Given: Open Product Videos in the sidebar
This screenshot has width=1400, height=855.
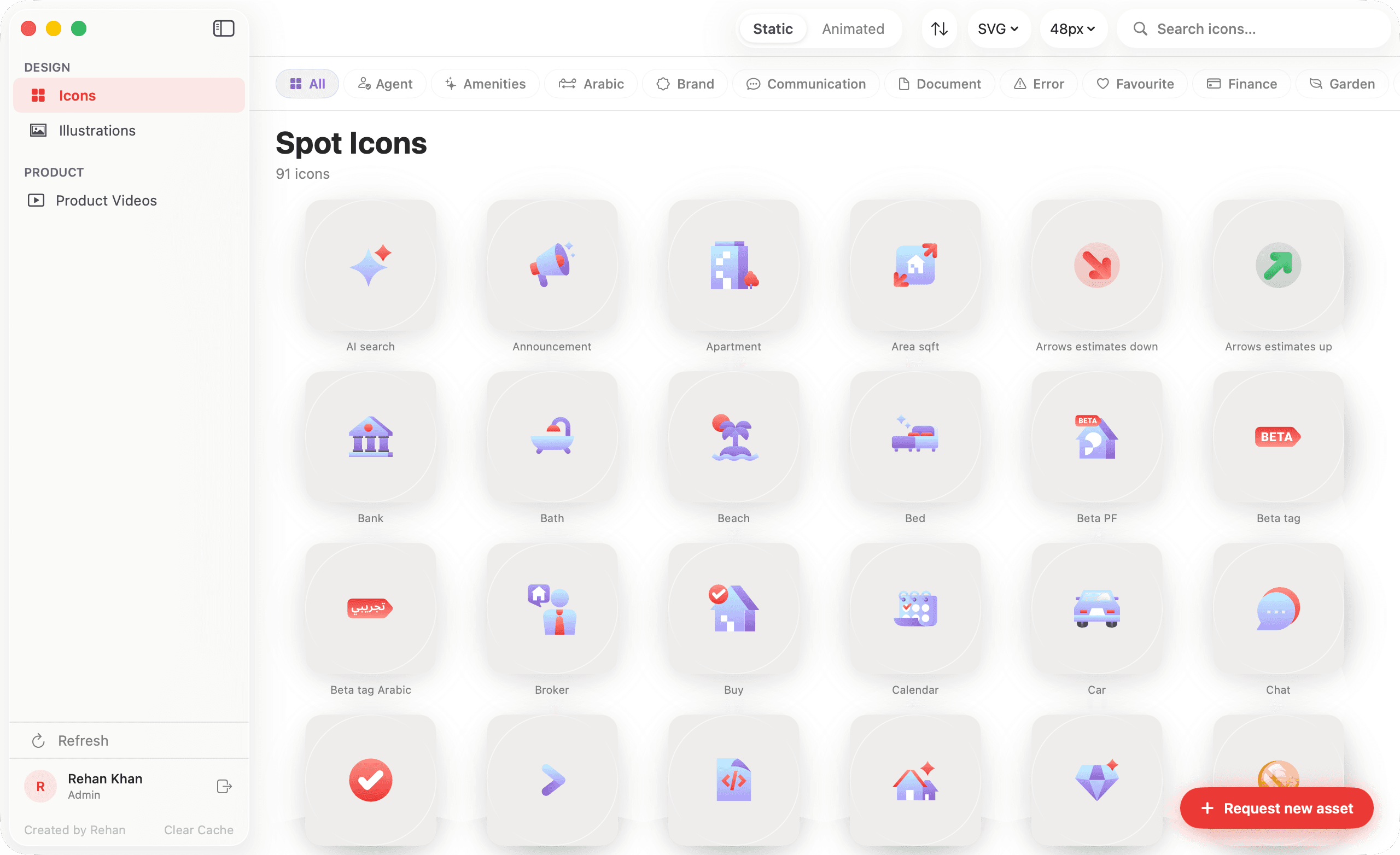Looking at the screenshot, I should click(x=129, y=201).
